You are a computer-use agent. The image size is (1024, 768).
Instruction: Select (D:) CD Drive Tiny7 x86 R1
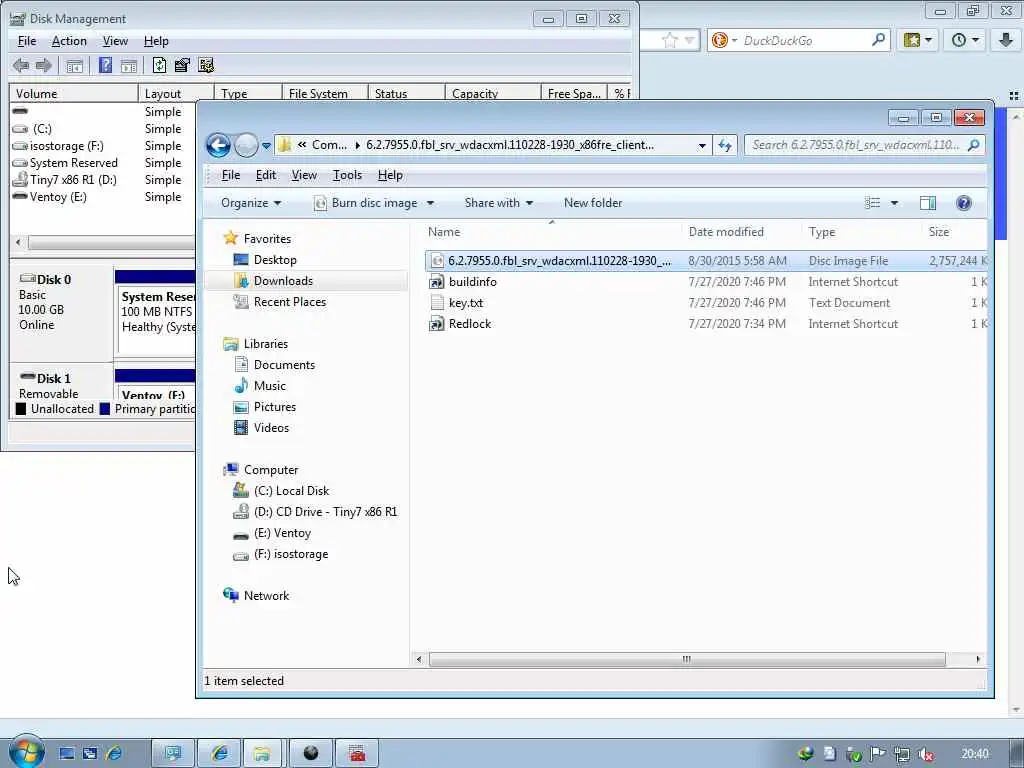pyautogui.click(x=325, y=512)
